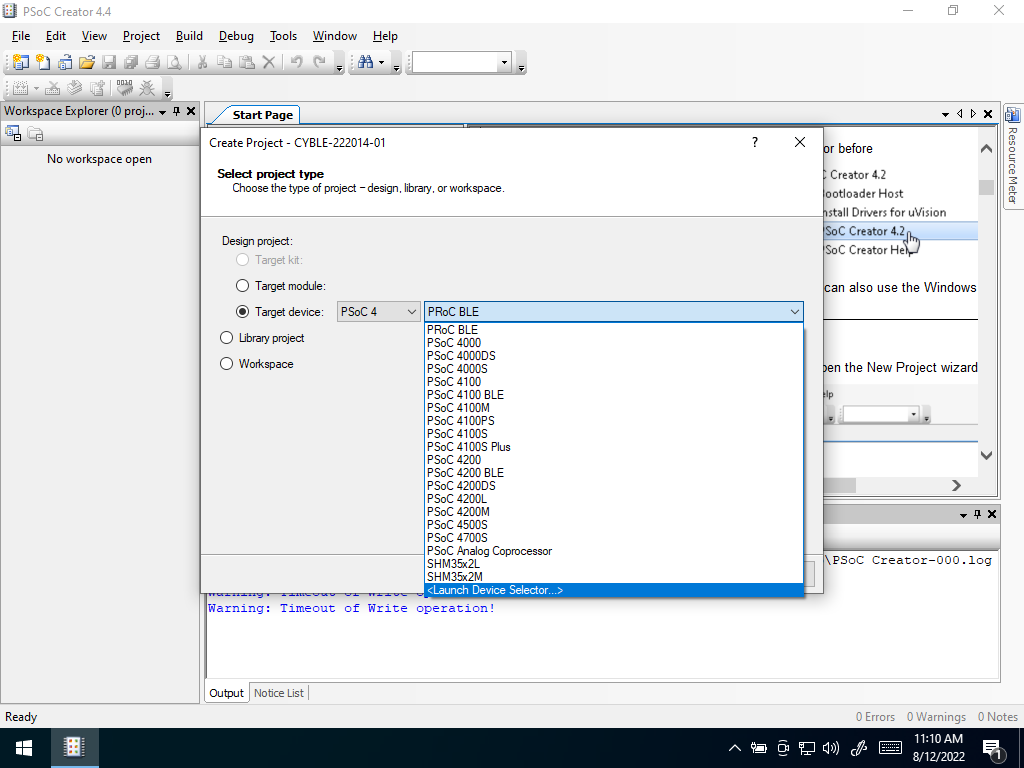Select PSoC Analog Coprocessor from list
The image size is (1024, 768).
click(x=613, y=551)
